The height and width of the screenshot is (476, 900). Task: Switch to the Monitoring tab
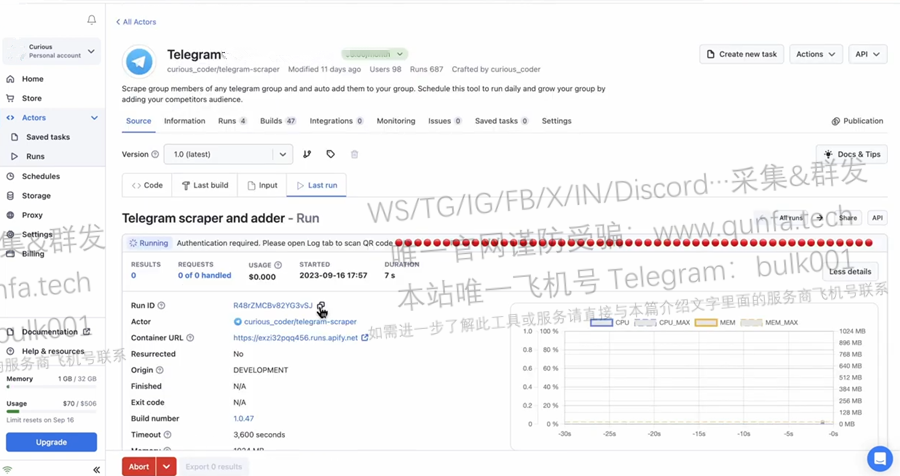coord(395,121)
